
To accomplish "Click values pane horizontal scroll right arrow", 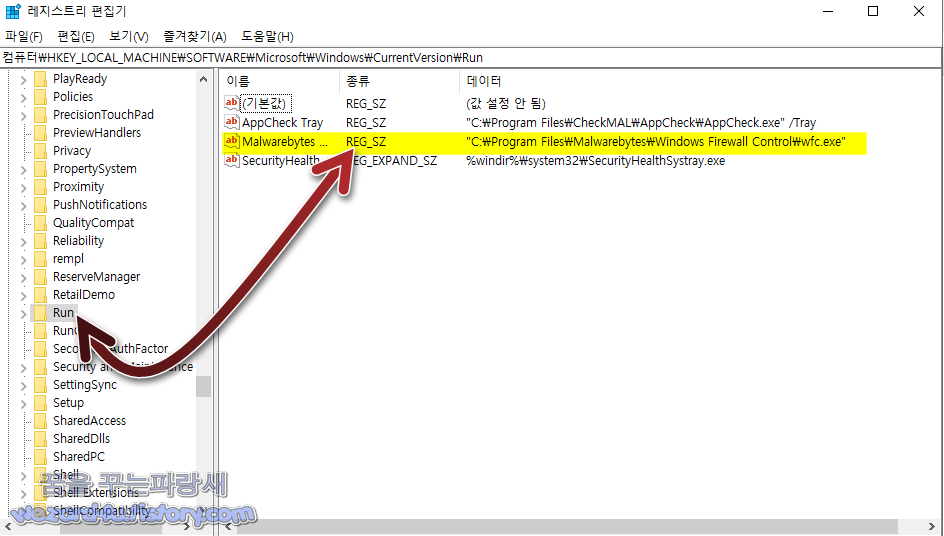I will point(931,527).
